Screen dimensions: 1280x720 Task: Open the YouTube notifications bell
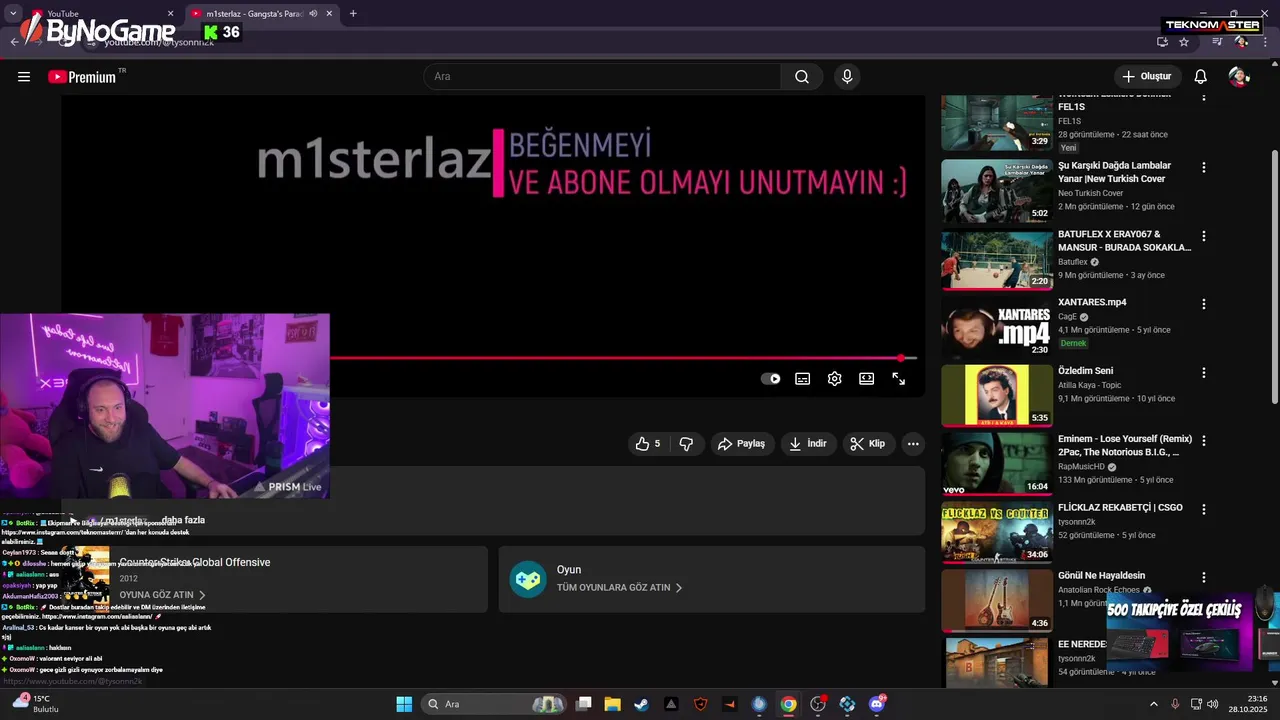pos(1201,77)
